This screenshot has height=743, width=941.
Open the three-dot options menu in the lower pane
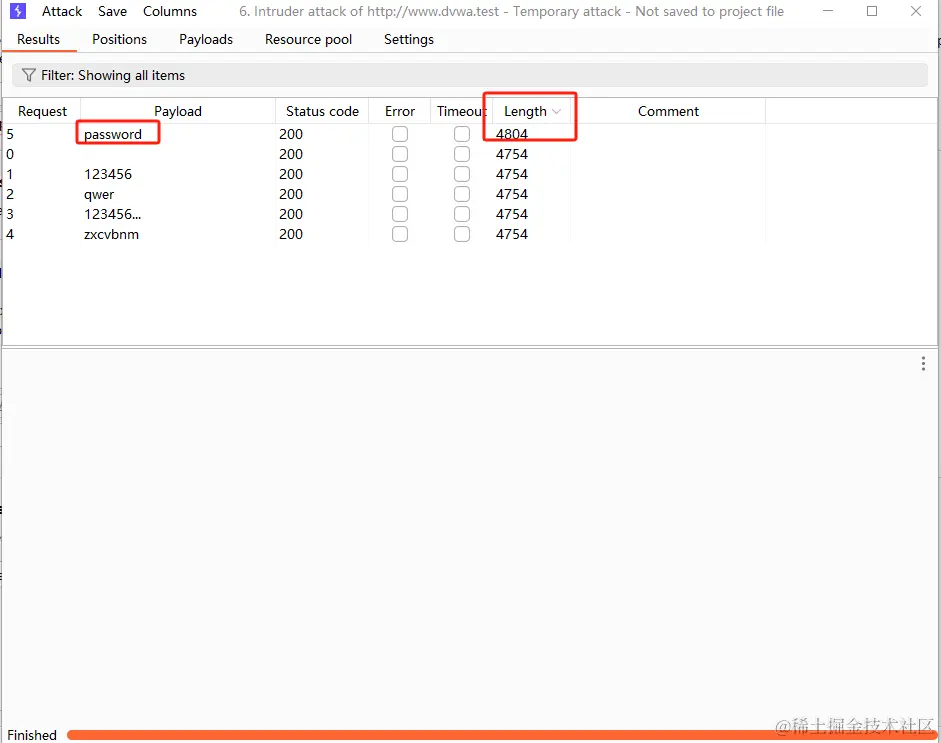pos(923,364)
